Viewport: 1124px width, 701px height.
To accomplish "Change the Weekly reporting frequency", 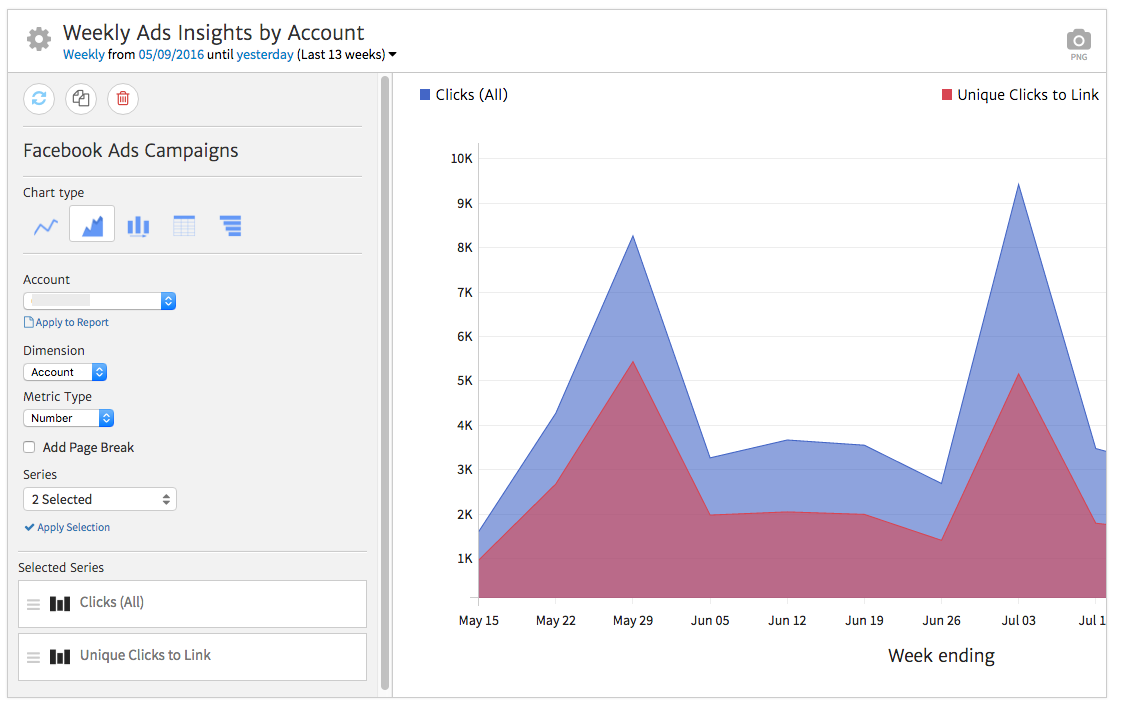I will point(83,54).
